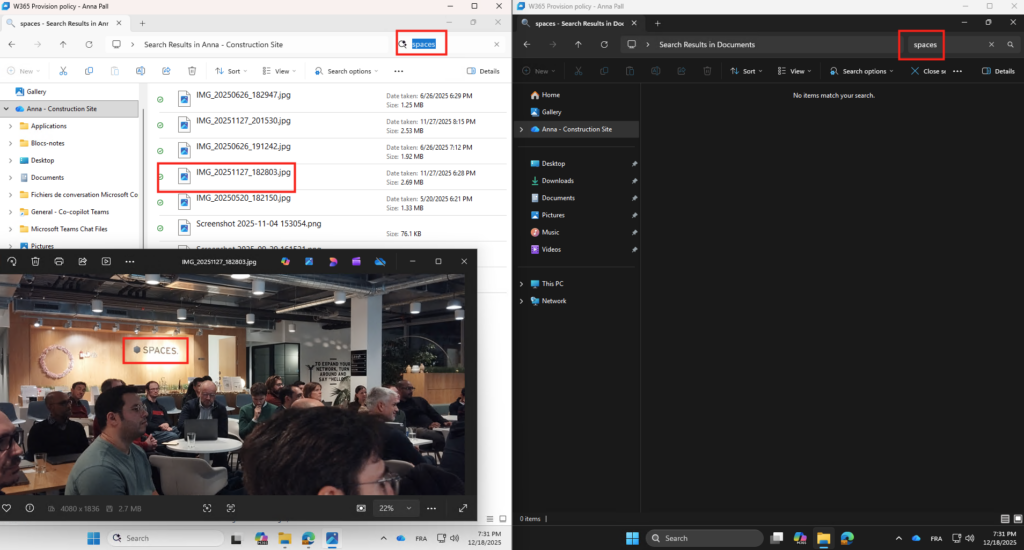This screenshot has width=1024, height=550.
Task: Add the photo to favorites with the heart icon
Action: (7, 508)
